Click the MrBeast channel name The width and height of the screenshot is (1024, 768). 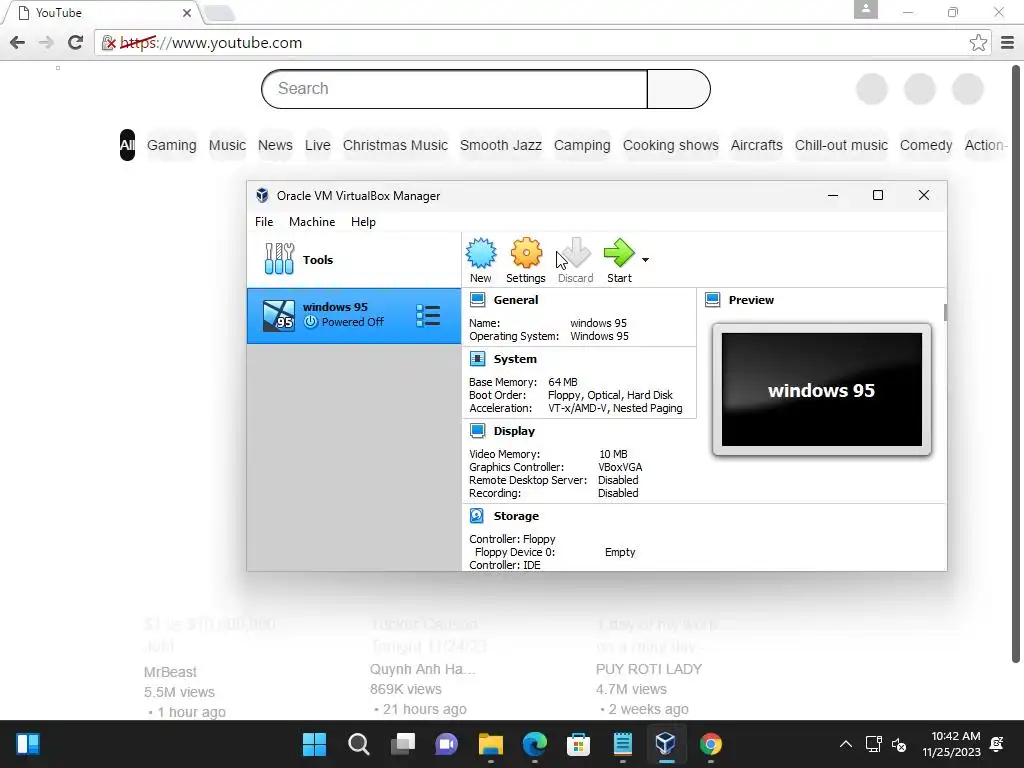[170, 671]
